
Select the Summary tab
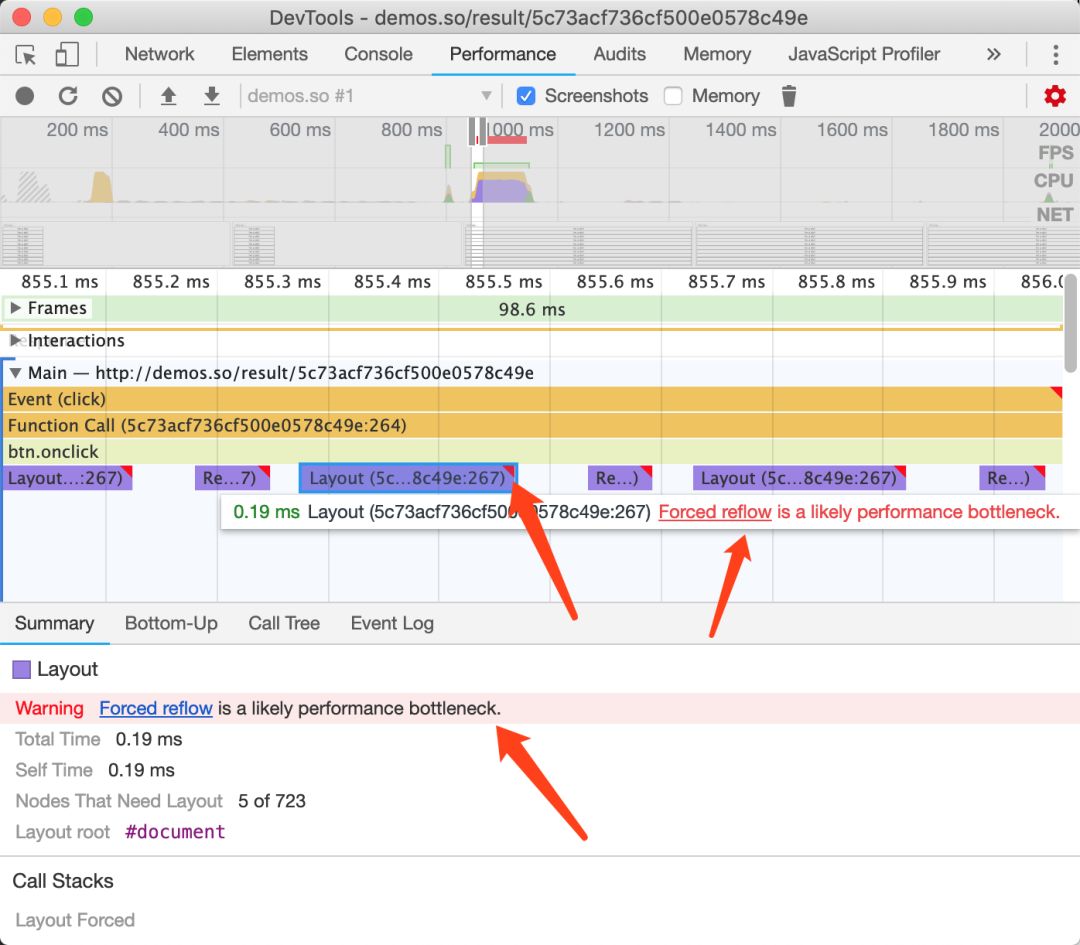point(54,623)
